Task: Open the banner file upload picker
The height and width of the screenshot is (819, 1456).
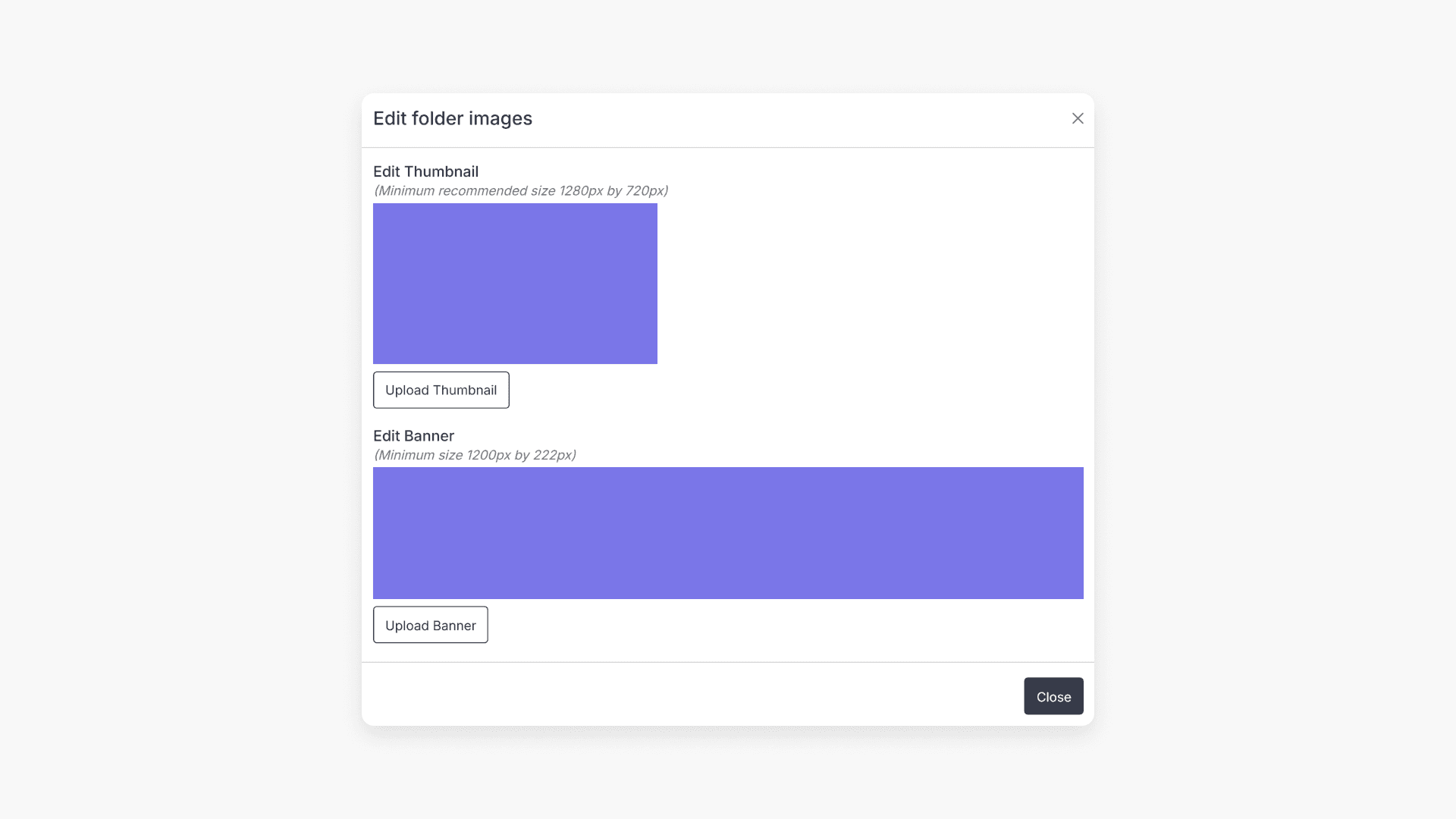Action: click(x=430, y=625)
